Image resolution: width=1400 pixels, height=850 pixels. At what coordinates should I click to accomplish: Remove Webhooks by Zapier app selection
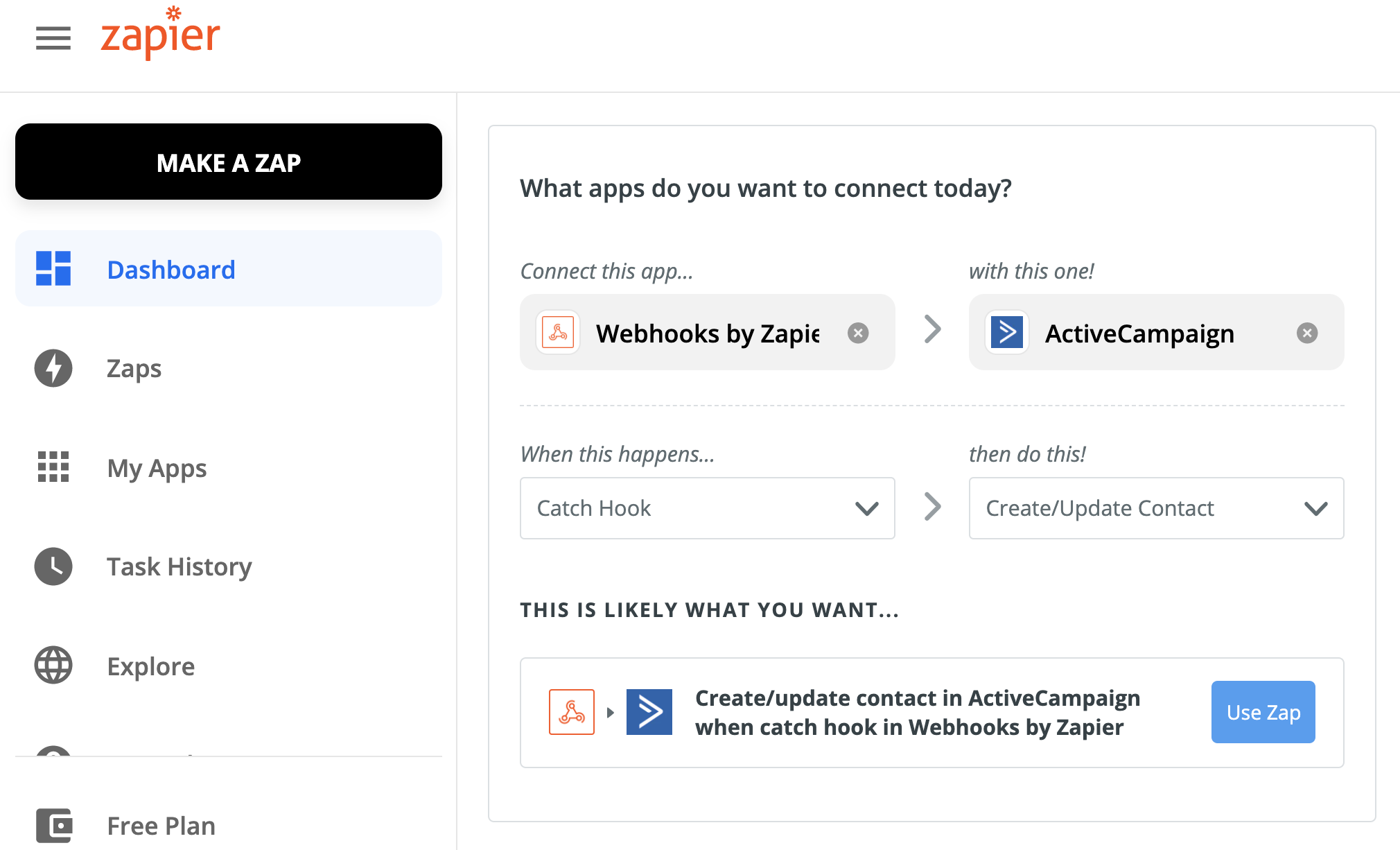858,333
